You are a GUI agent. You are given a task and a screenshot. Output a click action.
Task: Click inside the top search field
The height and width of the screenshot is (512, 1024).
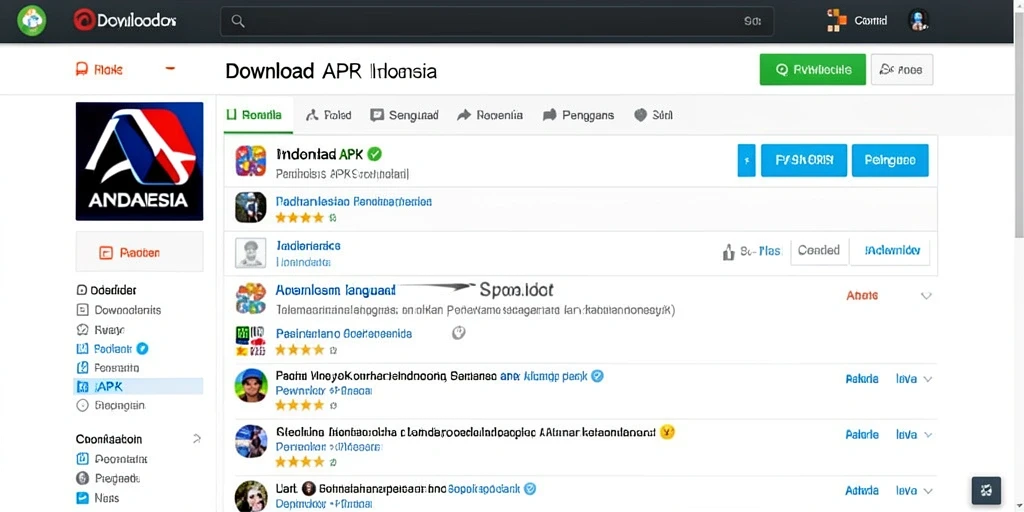pyautogui.click(x=497, y=22)
